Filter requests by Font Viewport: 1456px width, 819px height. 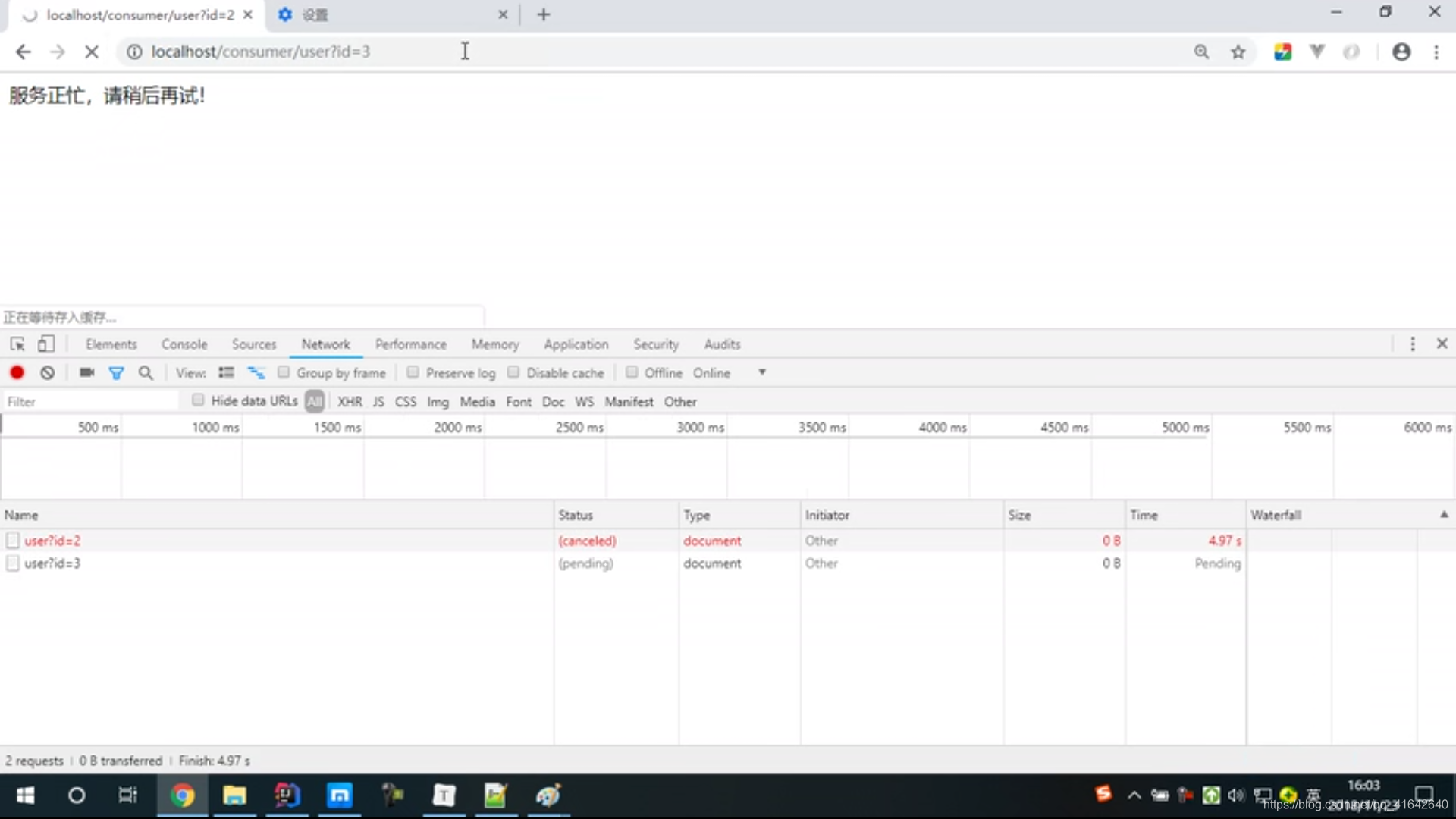[519, 402]
